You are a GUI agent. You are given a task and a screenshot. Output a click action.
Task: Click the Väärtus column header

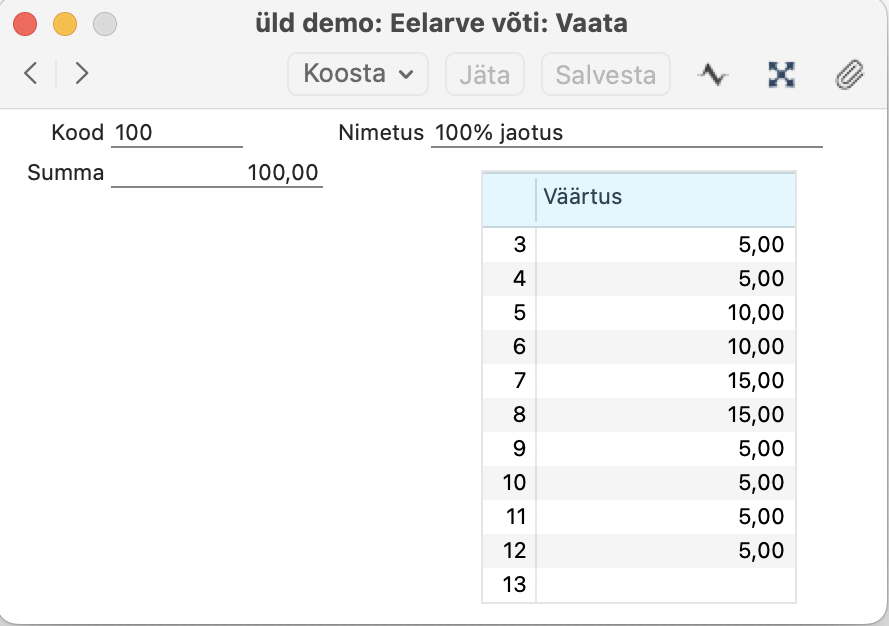pos(665,197)
